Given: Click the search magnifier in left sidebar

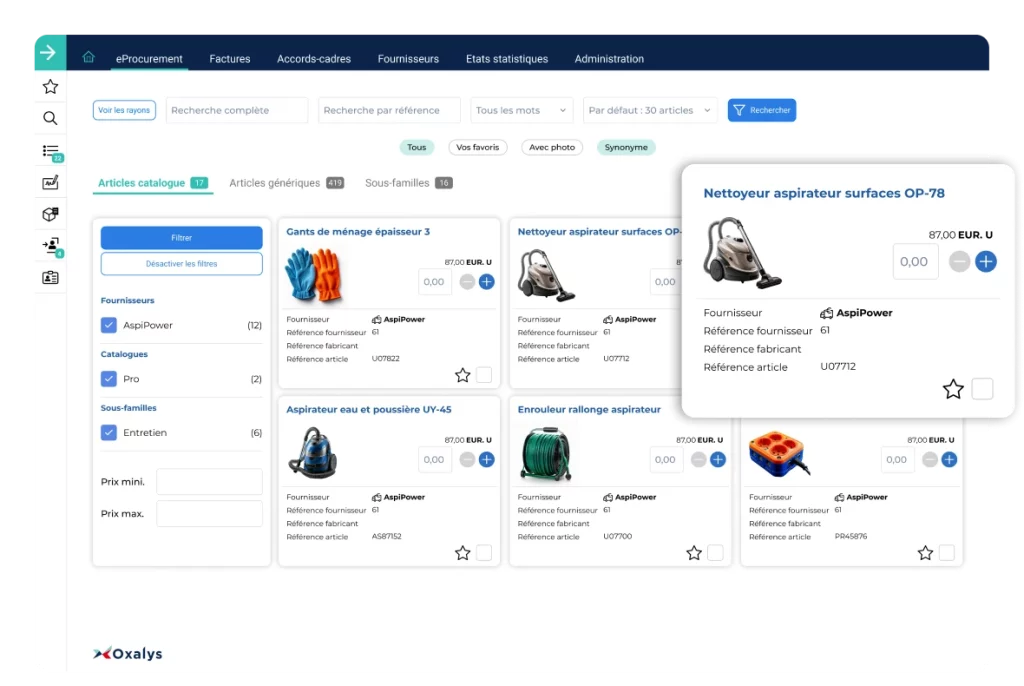Looking at the screenshot, I should [50, 119].
